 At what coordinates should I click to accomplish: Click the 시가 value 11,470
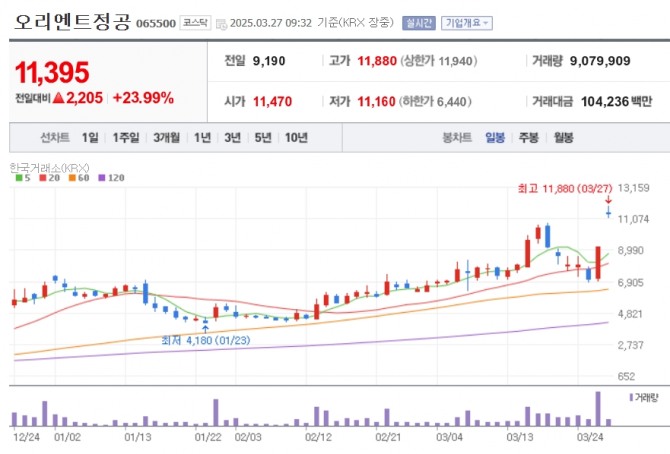click(x=272, y=102)
